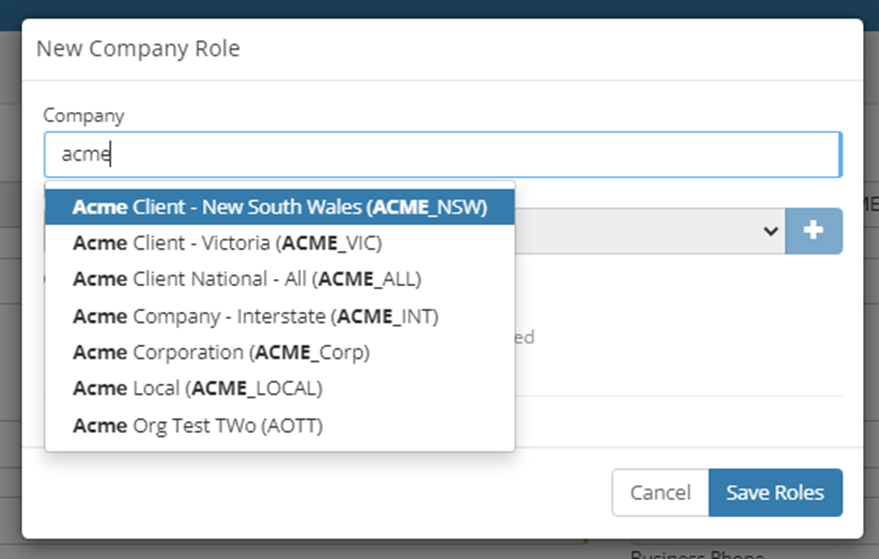Click into the Company search field
The height and width of the screenshot is (559, 879).
442,154
